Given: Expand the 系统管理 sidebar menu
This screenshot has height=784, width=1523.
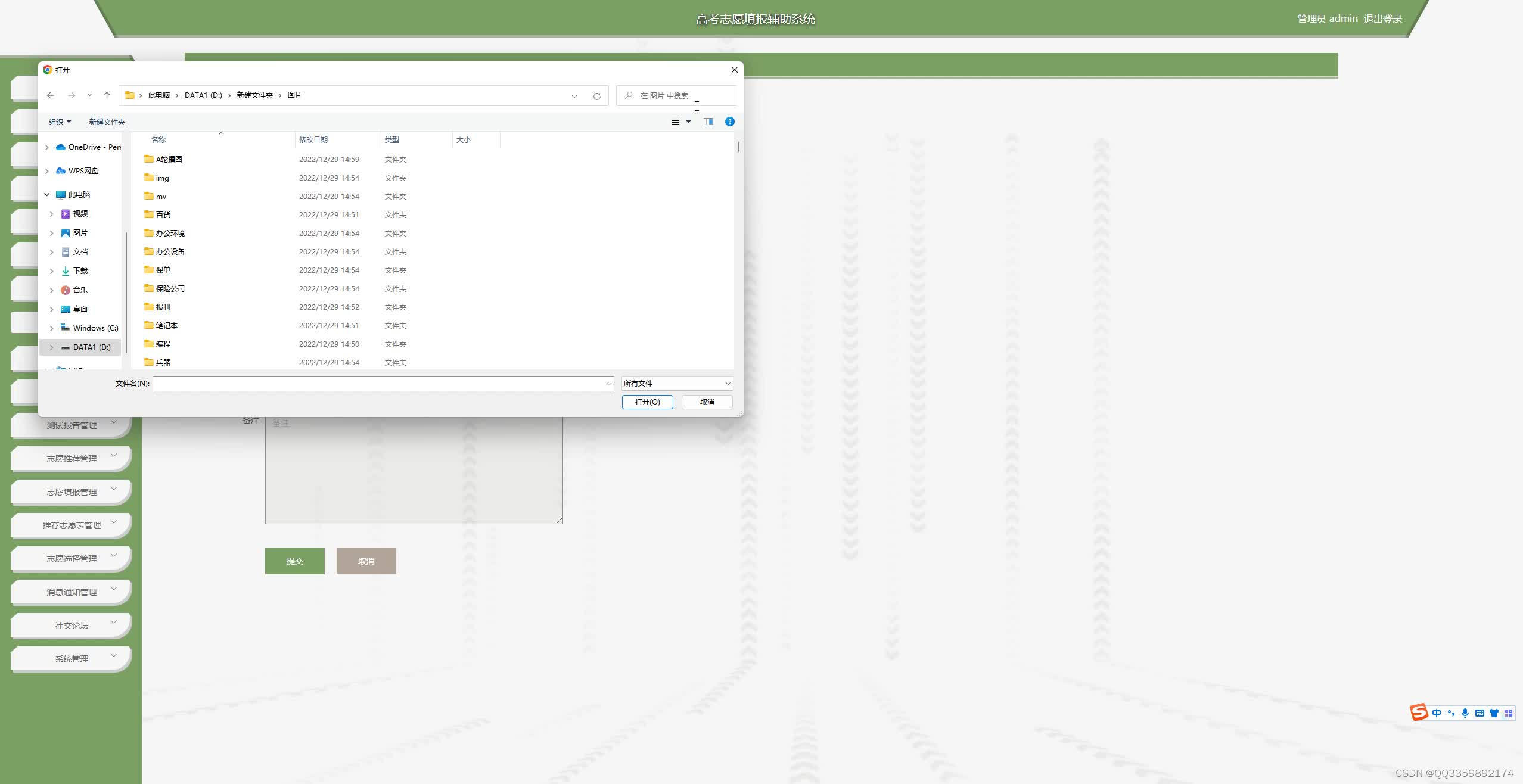Looking at the screenshot, I should (72, 659).
